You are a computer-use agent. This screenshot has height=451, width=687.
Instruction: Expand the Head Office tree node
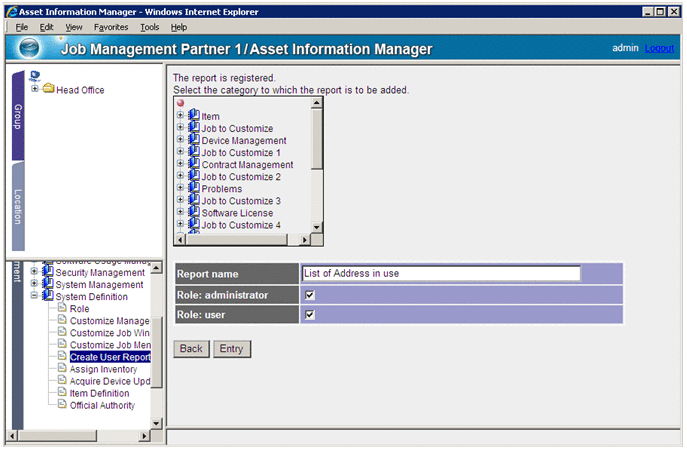35,89
